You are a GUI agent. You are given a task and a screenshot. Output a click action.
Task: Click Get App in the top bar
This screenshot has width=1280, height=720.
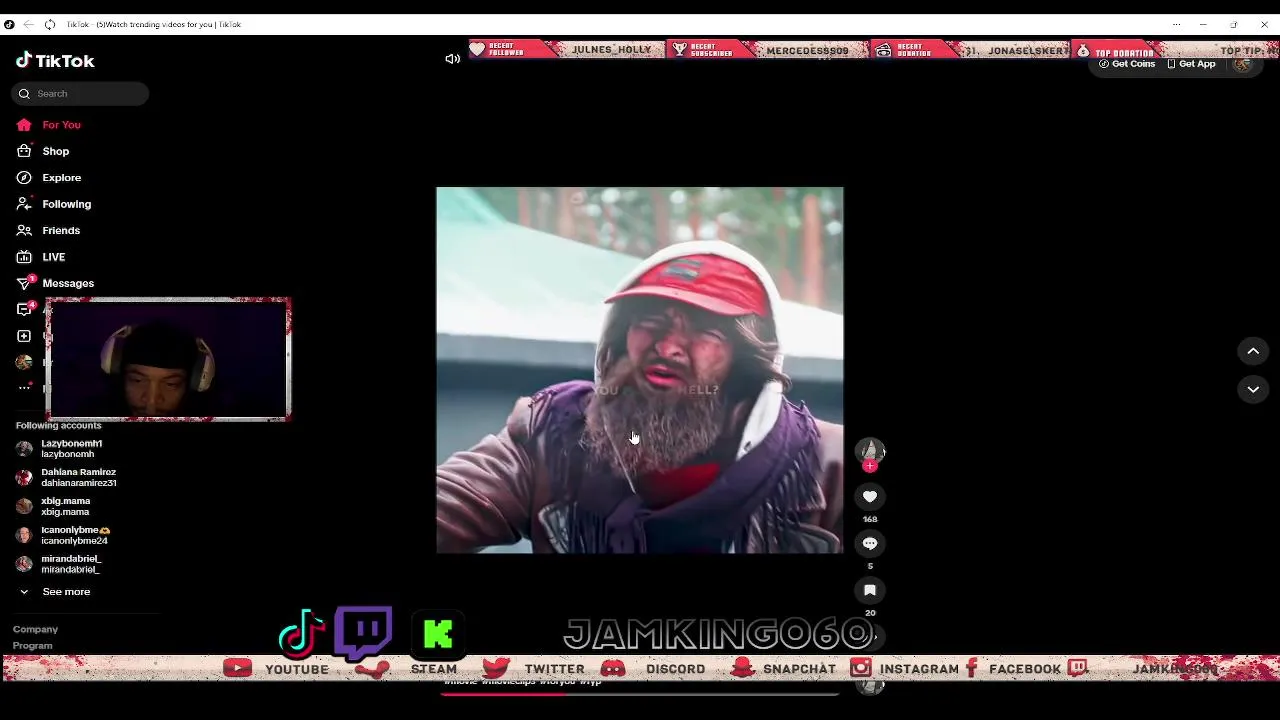(1191, 64)
